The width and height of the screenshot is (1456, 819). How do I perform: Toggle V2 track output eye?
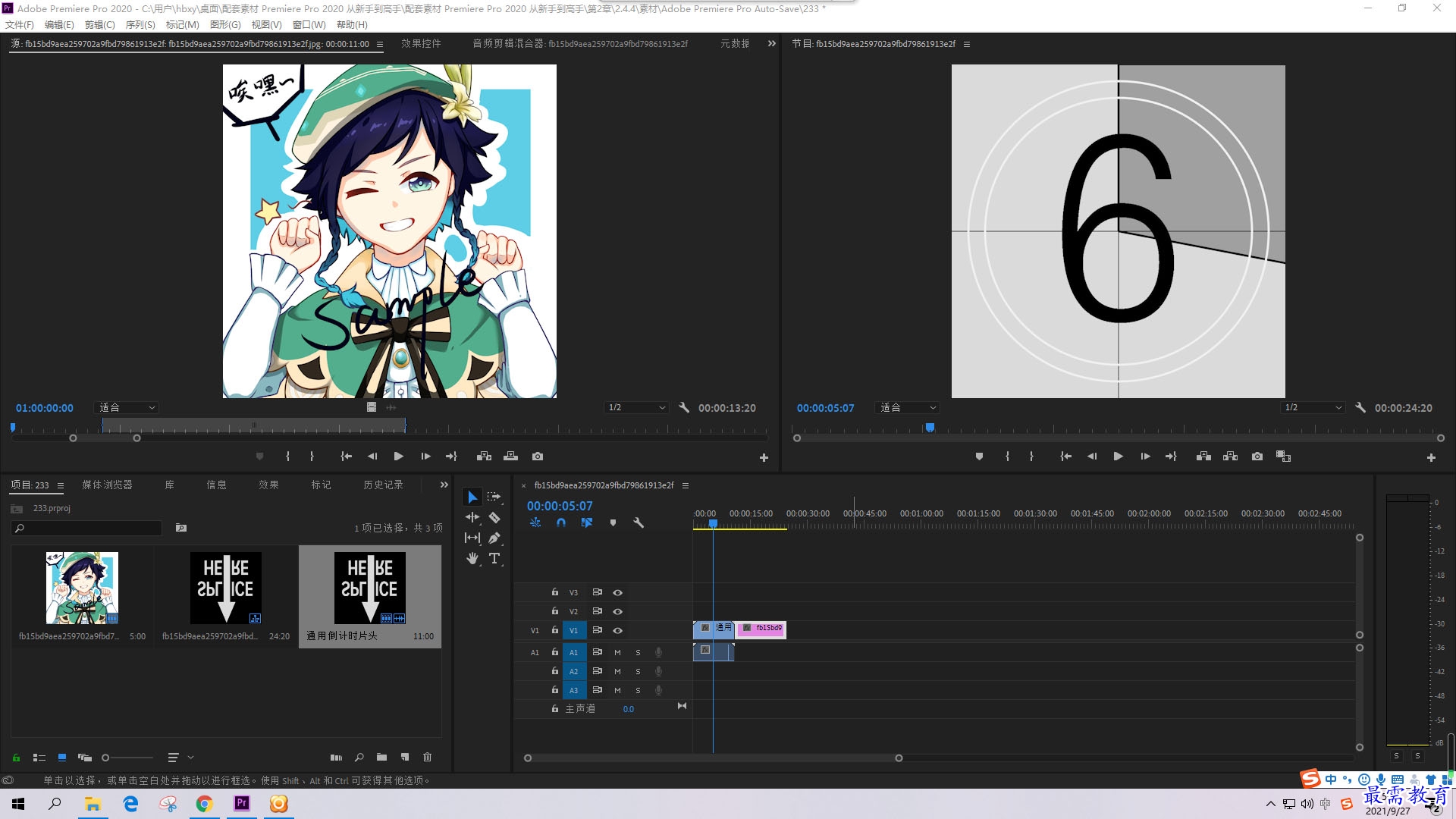[617, 611]
